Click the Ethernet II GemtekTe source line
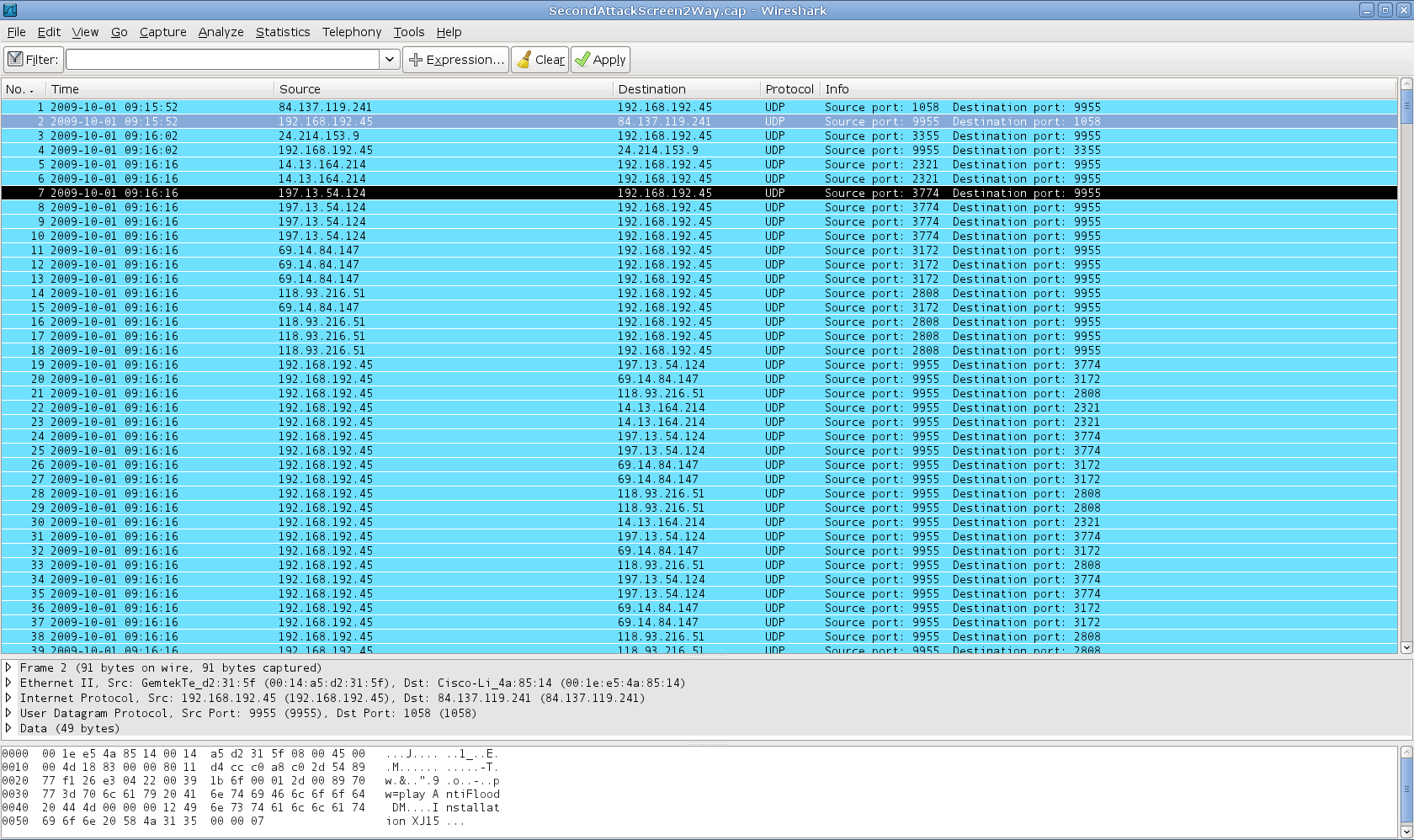Image resolution: width=1414 pixels, height=840 pixels. click(x=353, y=683)
